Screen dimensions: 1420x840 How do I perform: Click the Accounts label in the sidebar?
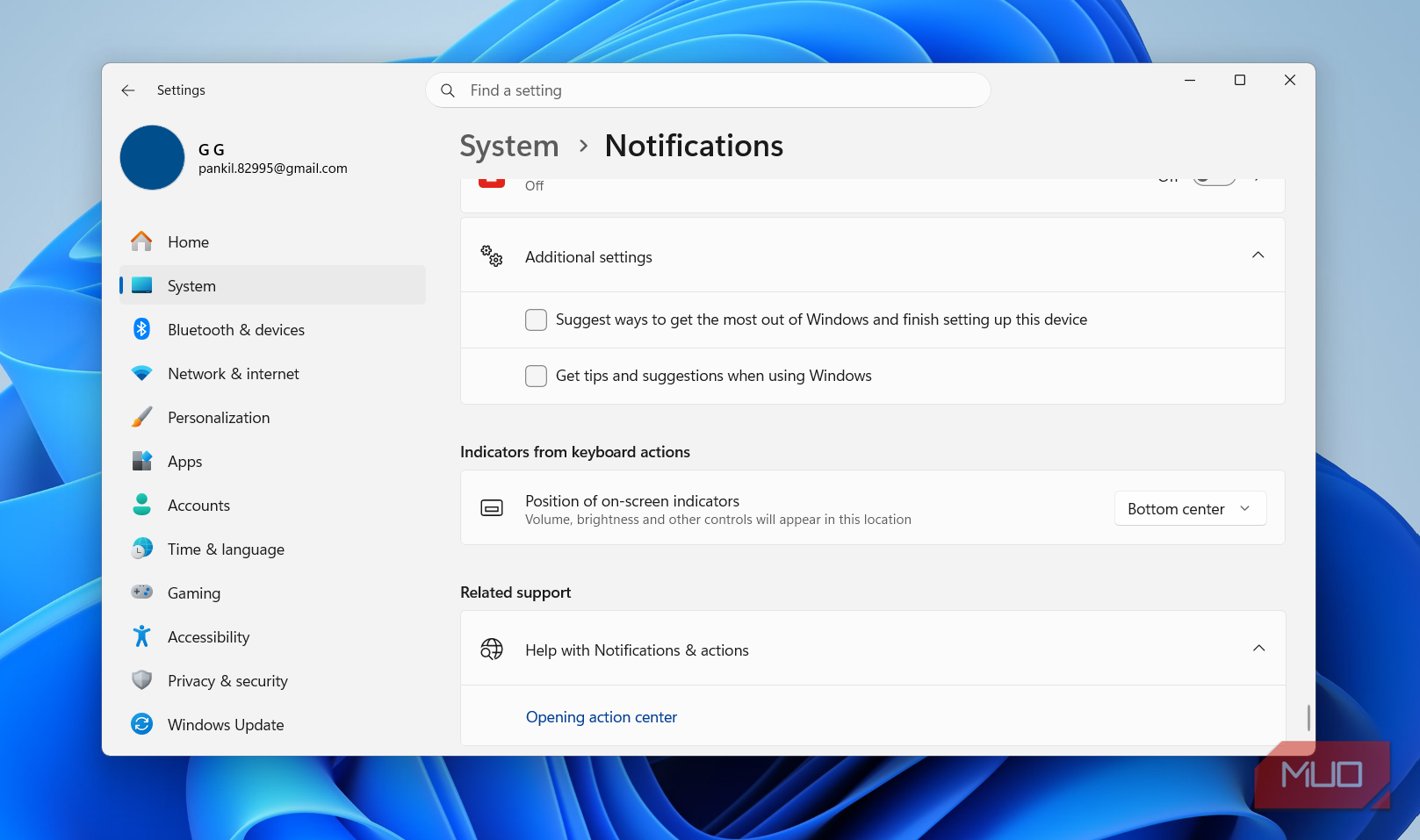tap(198, 506)
